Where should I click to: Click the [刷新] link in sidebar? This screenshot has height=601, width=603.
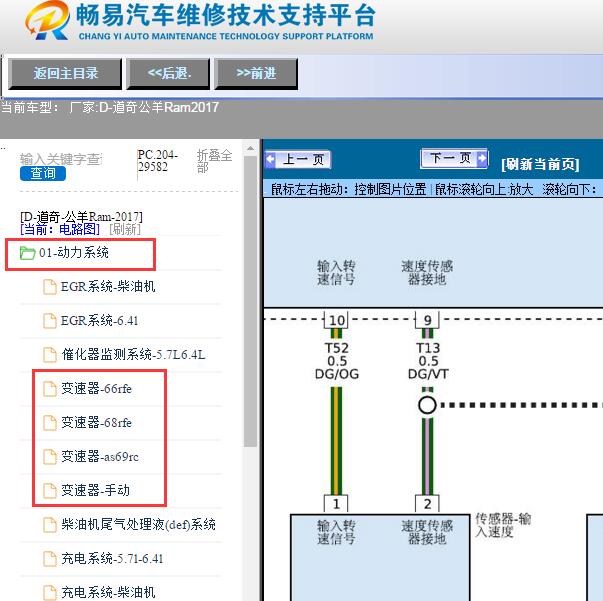click(125, 230)
